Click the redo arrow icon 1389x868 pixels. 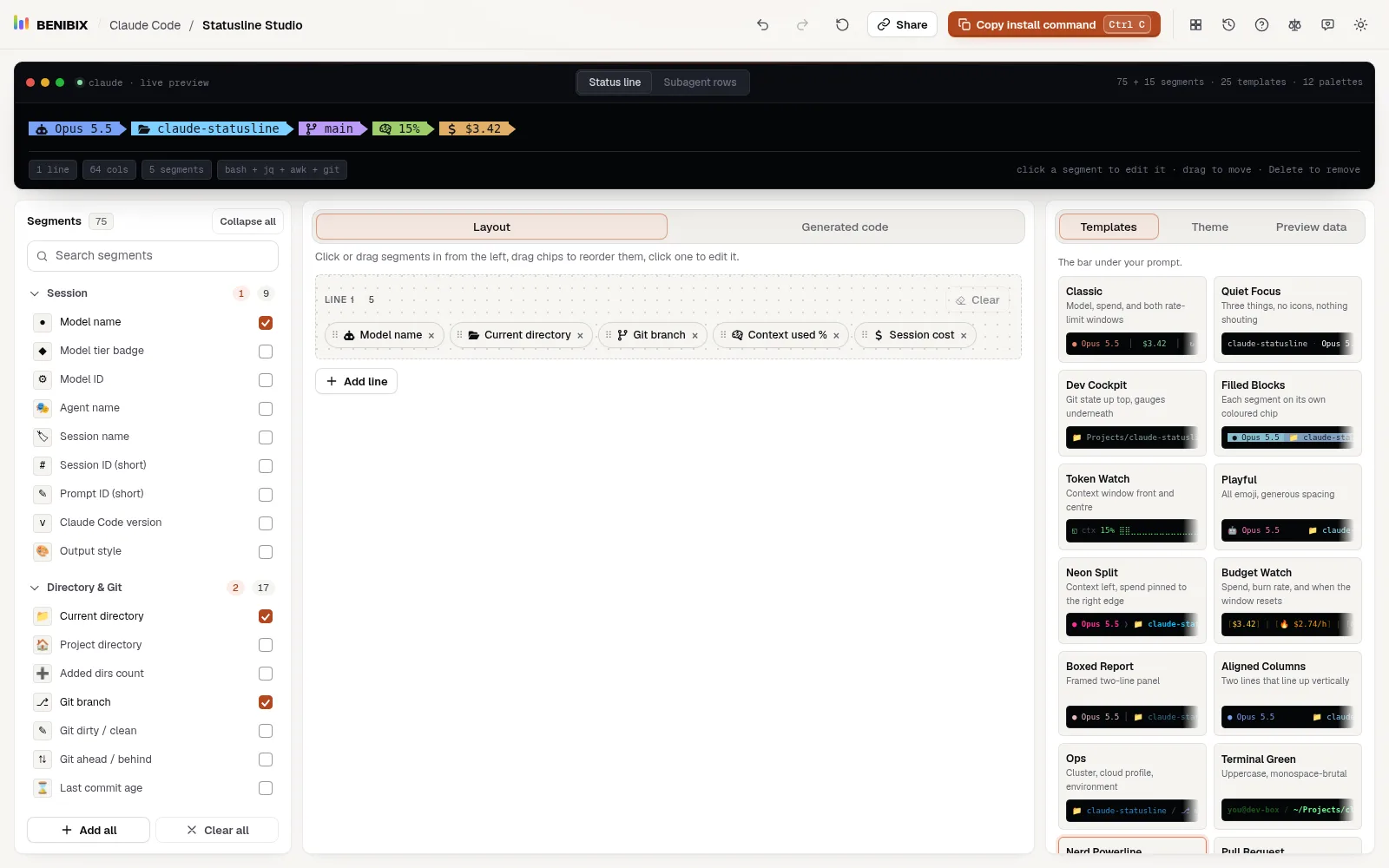pyautogui.click(x=802, y=25)
